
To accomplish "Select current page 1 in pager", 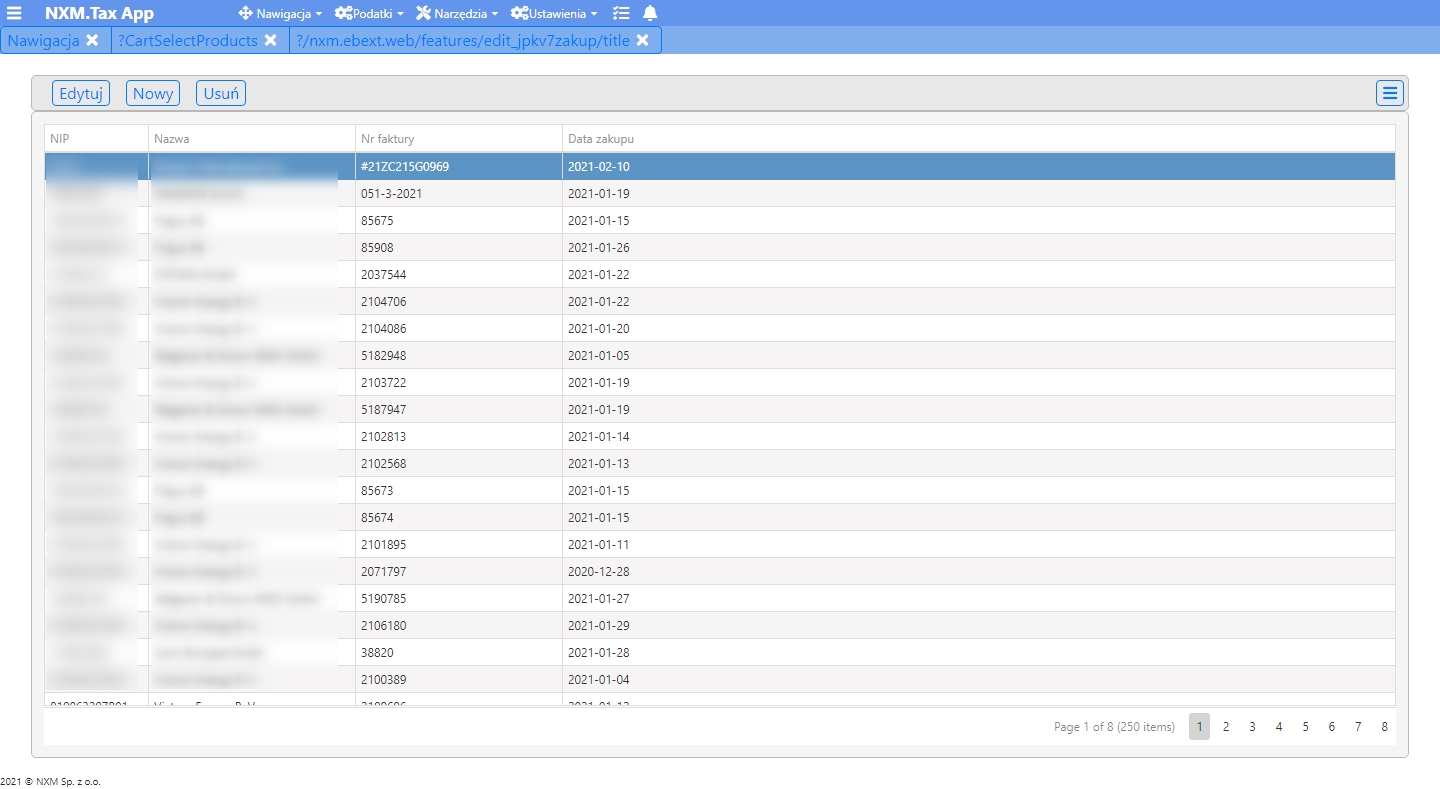I will click(1199, 727).
